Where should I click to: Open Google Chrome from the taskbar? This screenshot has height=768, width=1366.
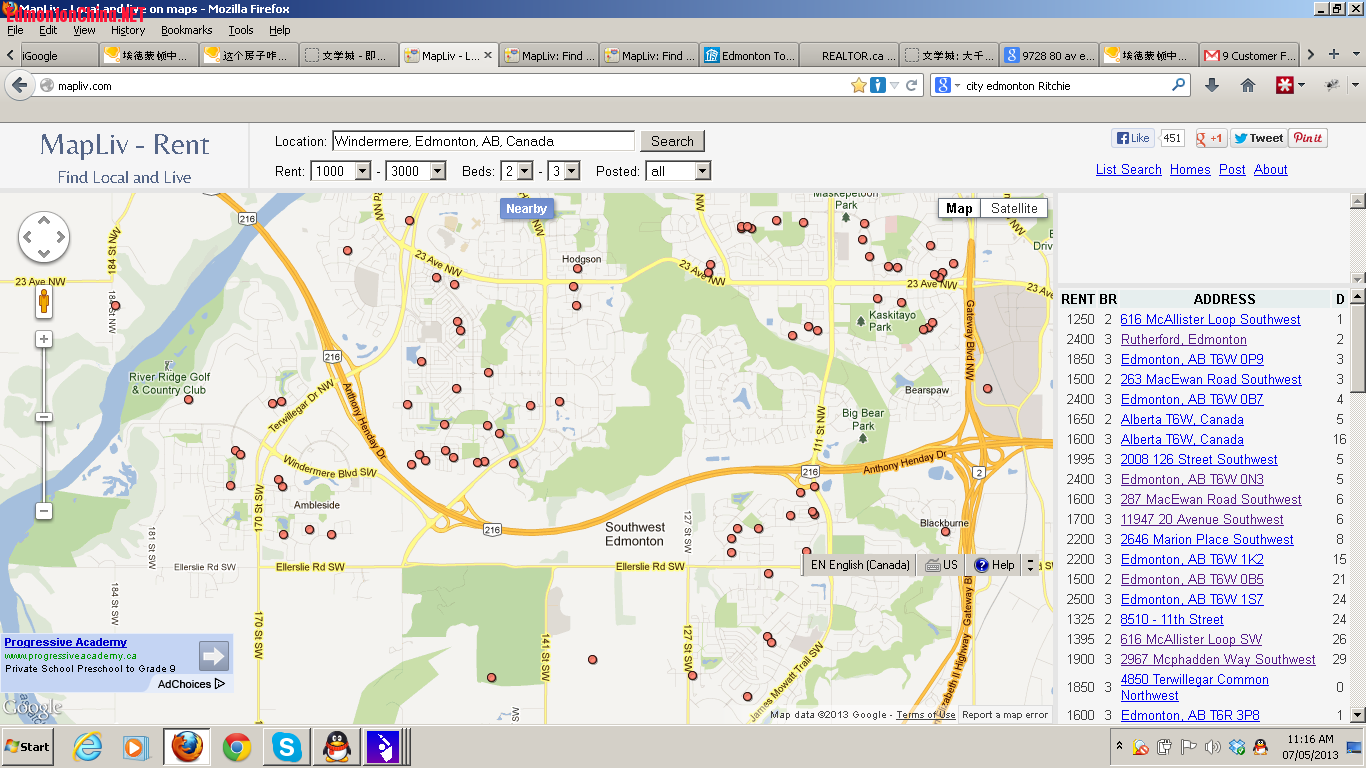(x=237, y=747)
